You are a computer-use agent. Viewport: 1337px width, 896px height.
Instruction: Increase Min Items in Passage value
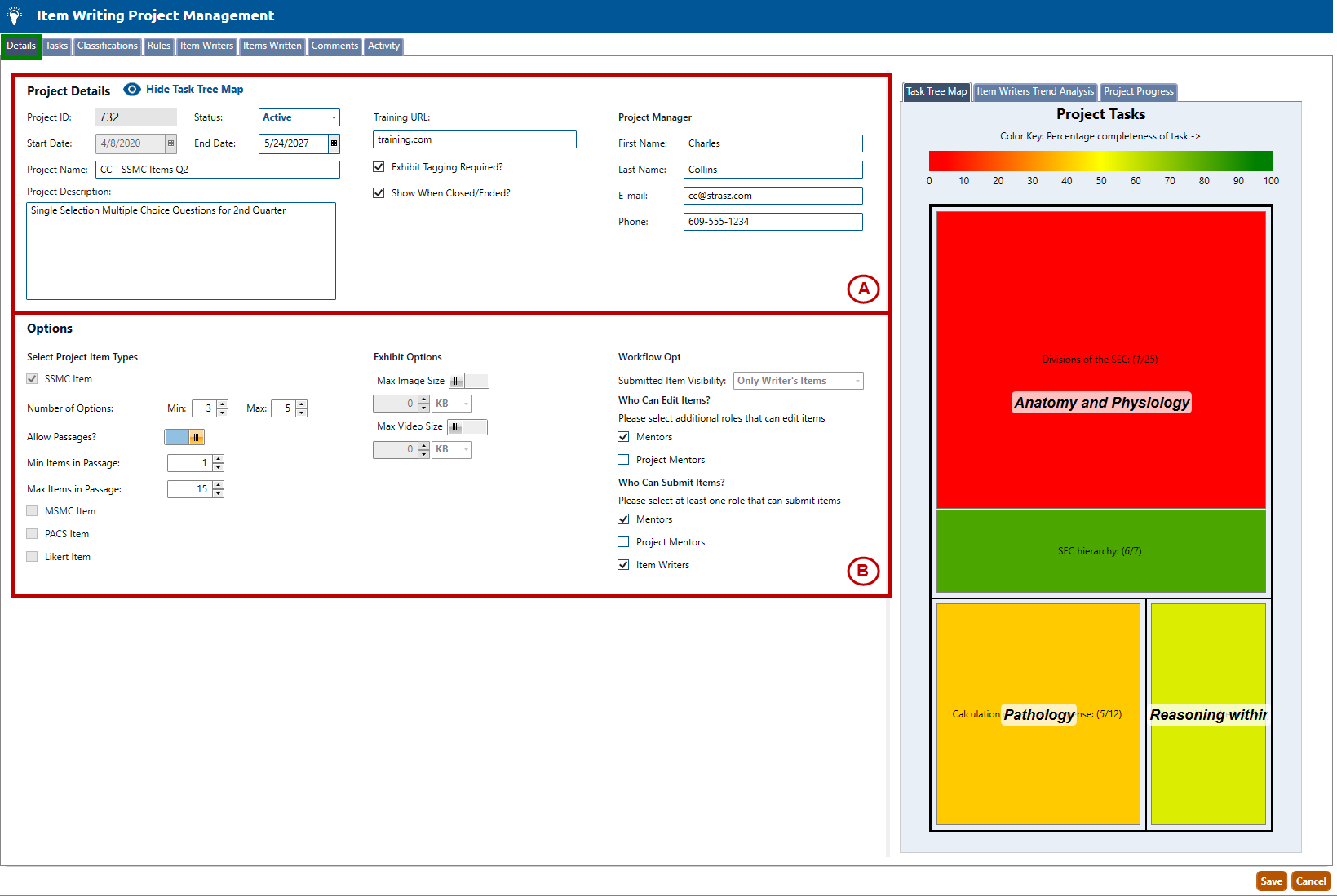[219, 459]
